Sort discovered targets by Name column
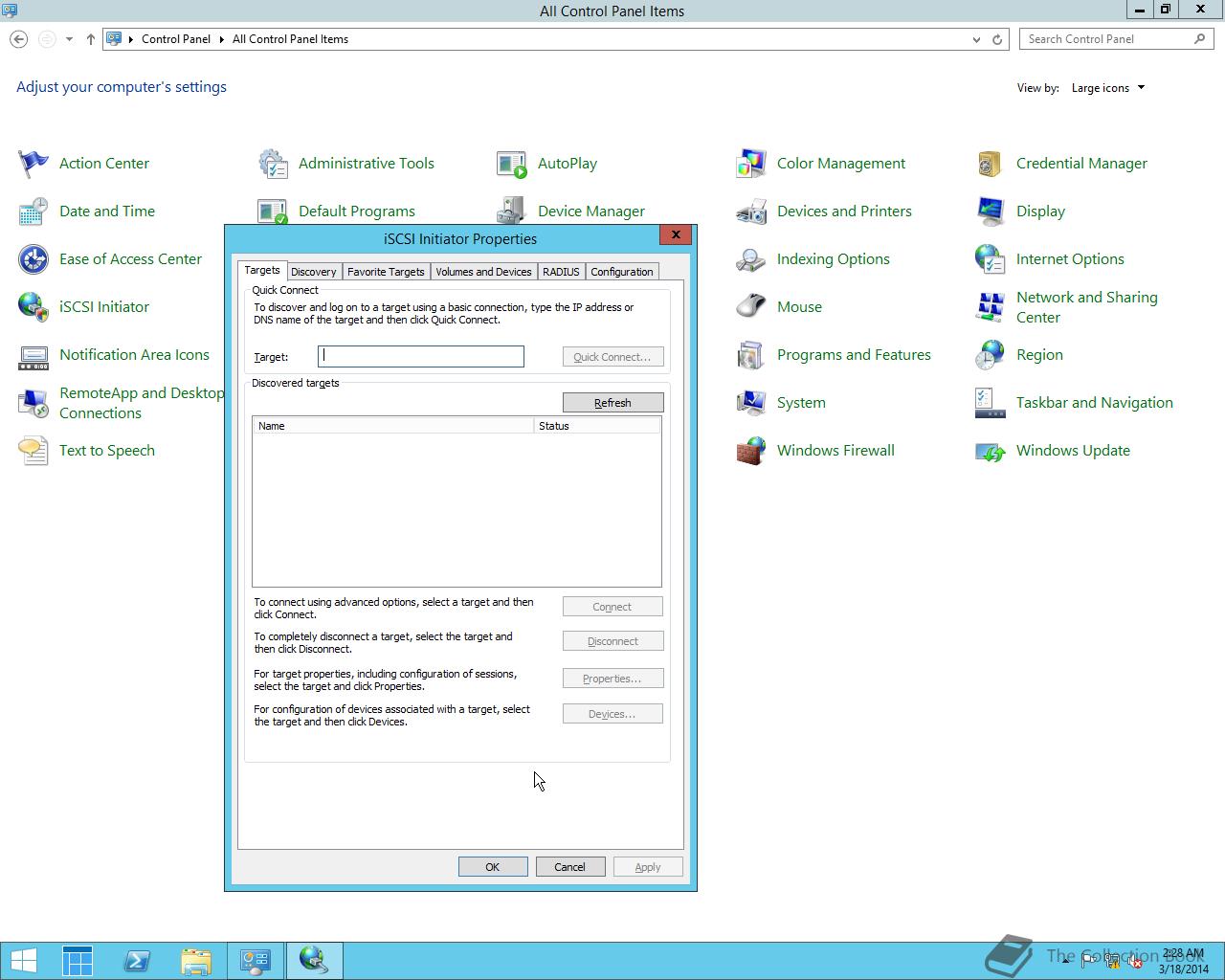1225x980 pixels. [x=393, y=426]
